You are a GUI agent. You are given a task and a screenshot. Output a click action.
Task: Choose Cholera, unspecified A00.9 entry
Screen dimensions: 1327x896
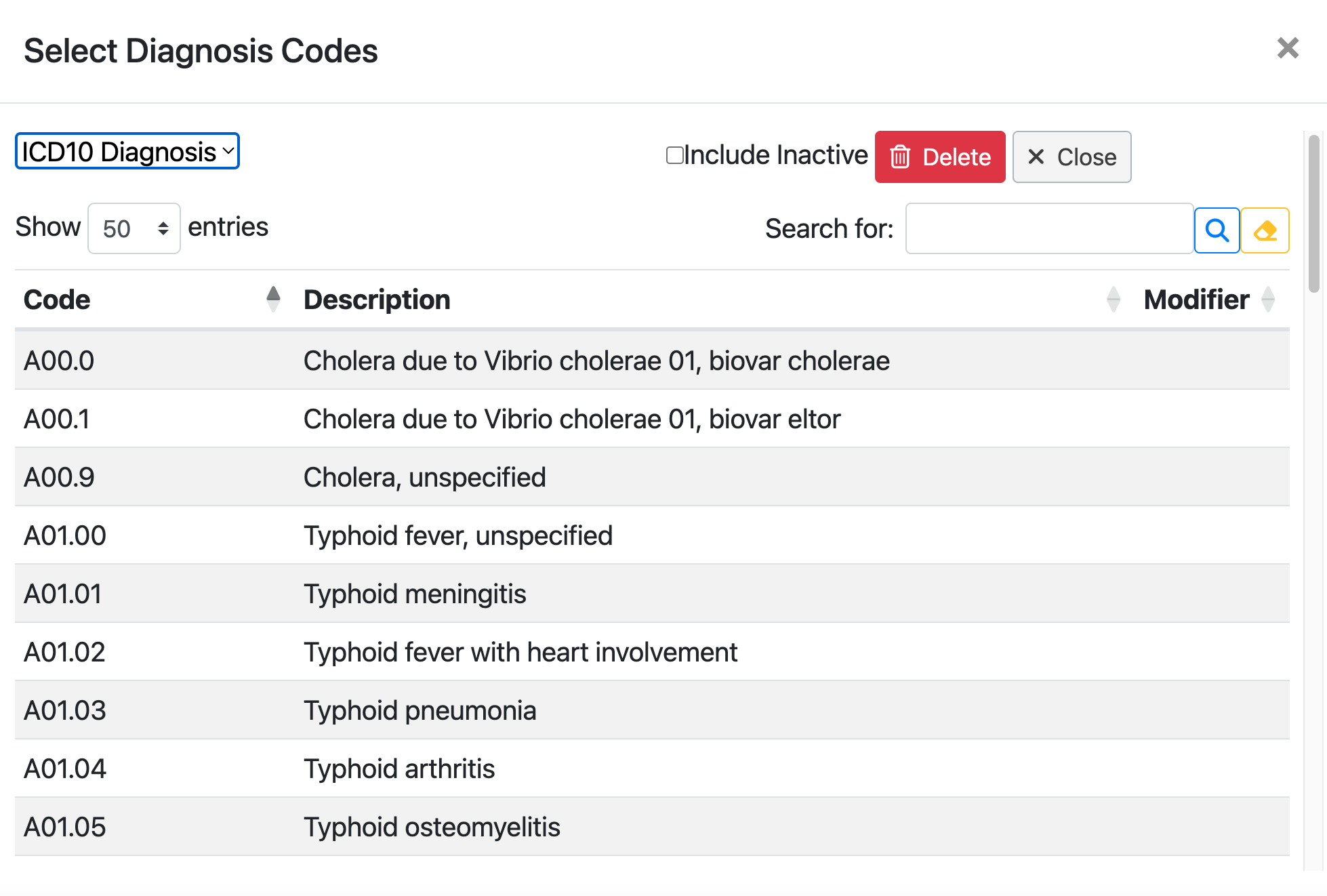pyautogui.click(x=424, y=477)
